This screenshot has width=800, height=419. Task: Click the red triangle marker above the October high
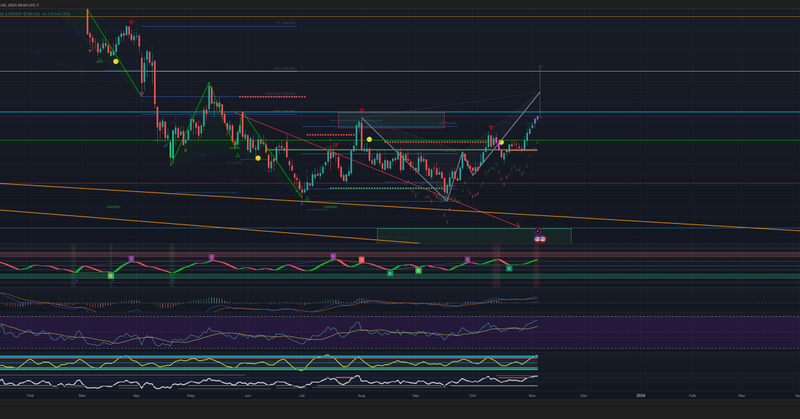point(491,128)
